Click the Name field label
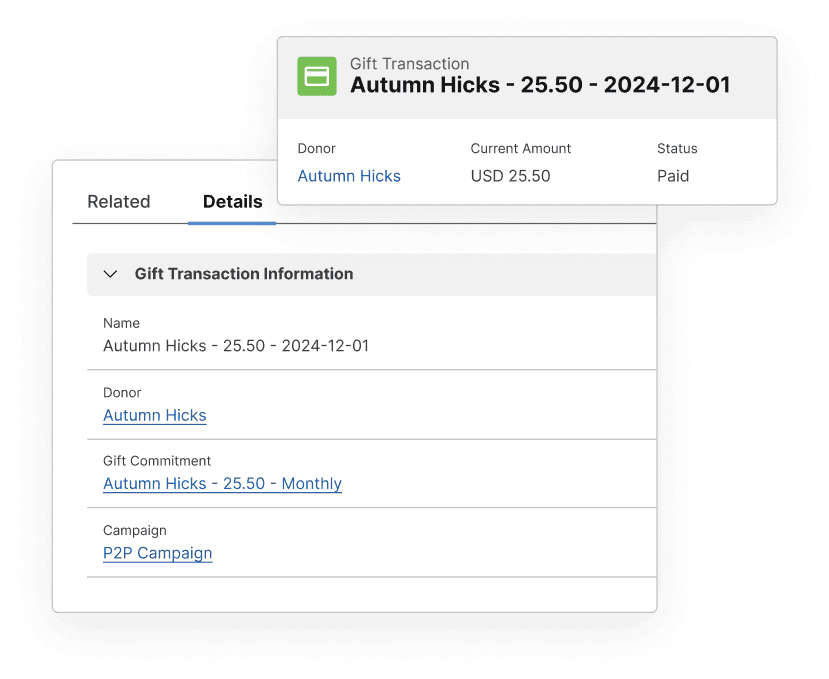 121,323
